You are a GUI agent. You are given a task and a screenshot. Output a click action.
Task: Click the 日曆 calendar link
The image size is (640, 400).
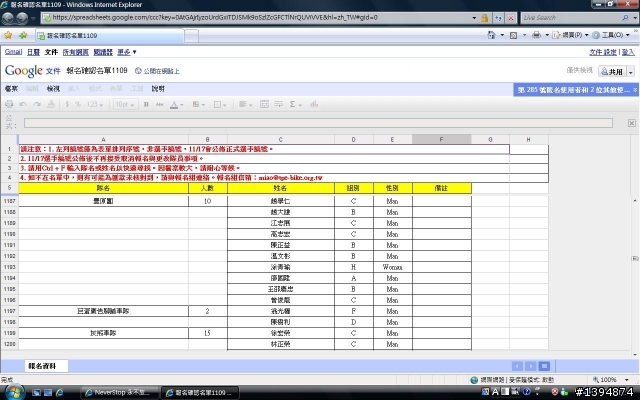point(33,52)
